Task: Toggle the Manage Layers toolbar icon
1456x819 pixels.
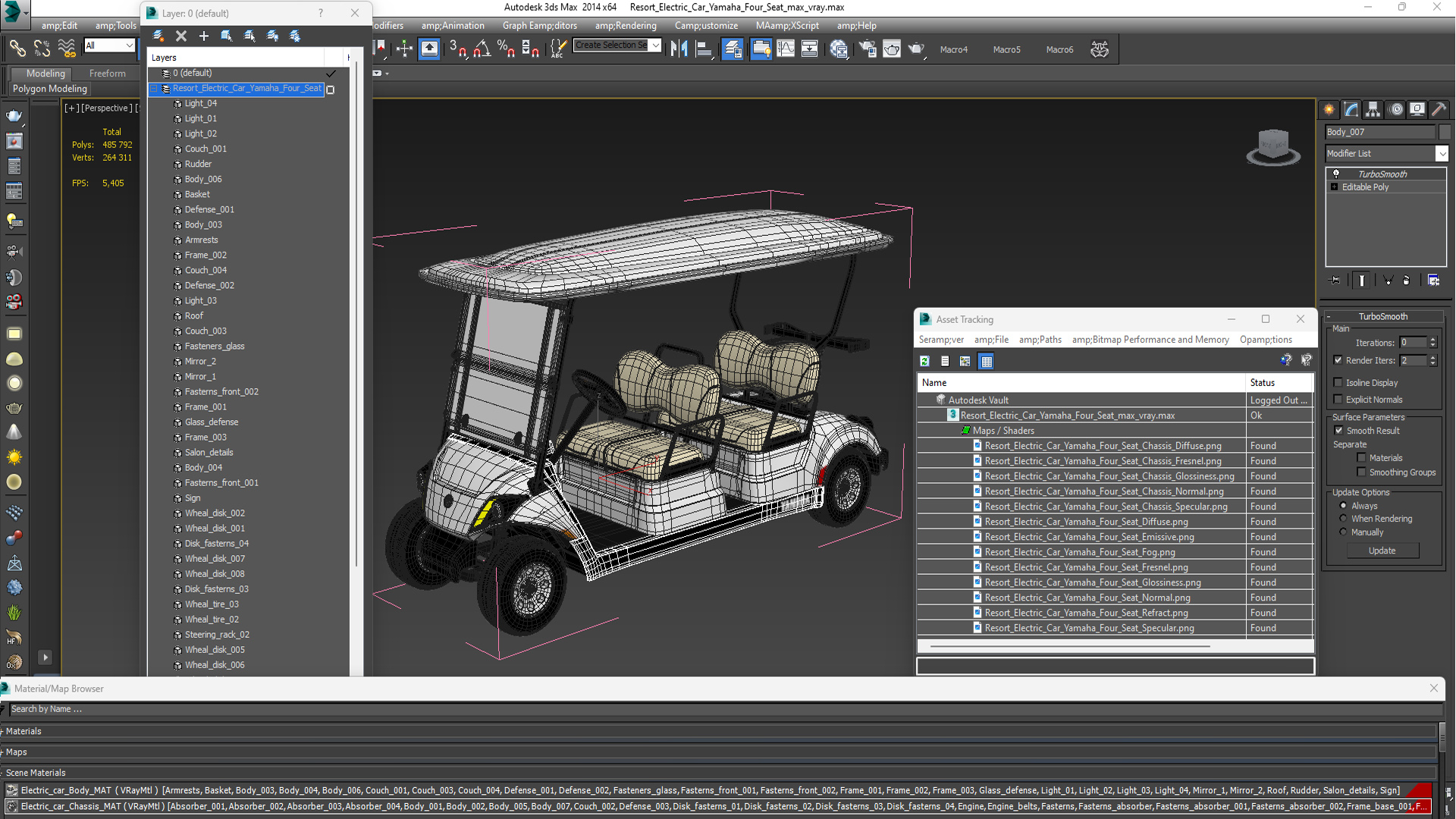Action: click(x=733, y=49)
